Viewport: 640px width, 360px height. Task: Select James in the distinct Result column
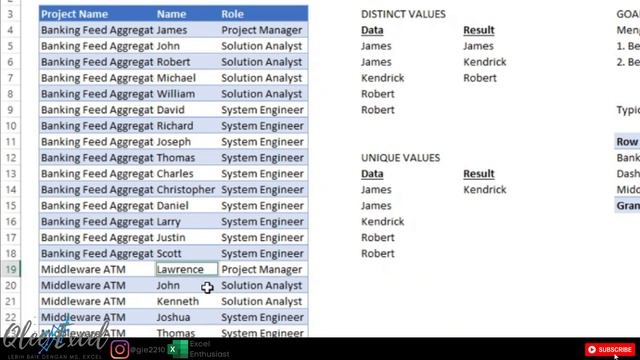[x=478, y=46]
